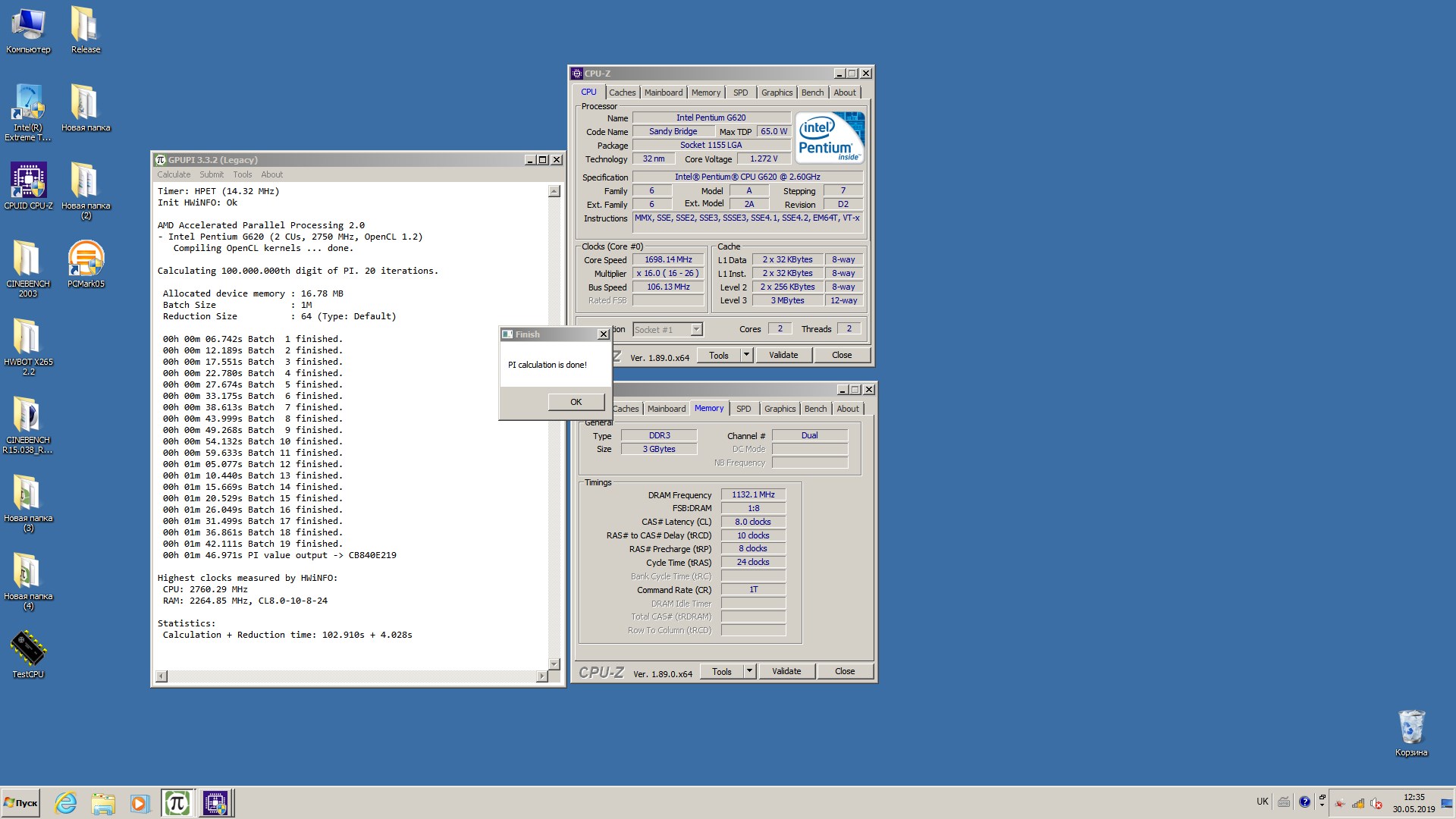Switch to About tab in lower CPU-Z
The height and width of the screenshot is (819, 1456).
pyautogui.click(x=848, y=409)
